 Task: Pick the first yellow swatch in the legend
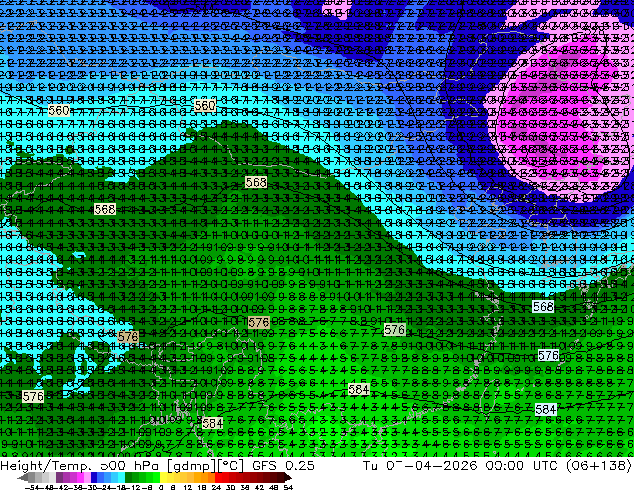tap(163, 478)
